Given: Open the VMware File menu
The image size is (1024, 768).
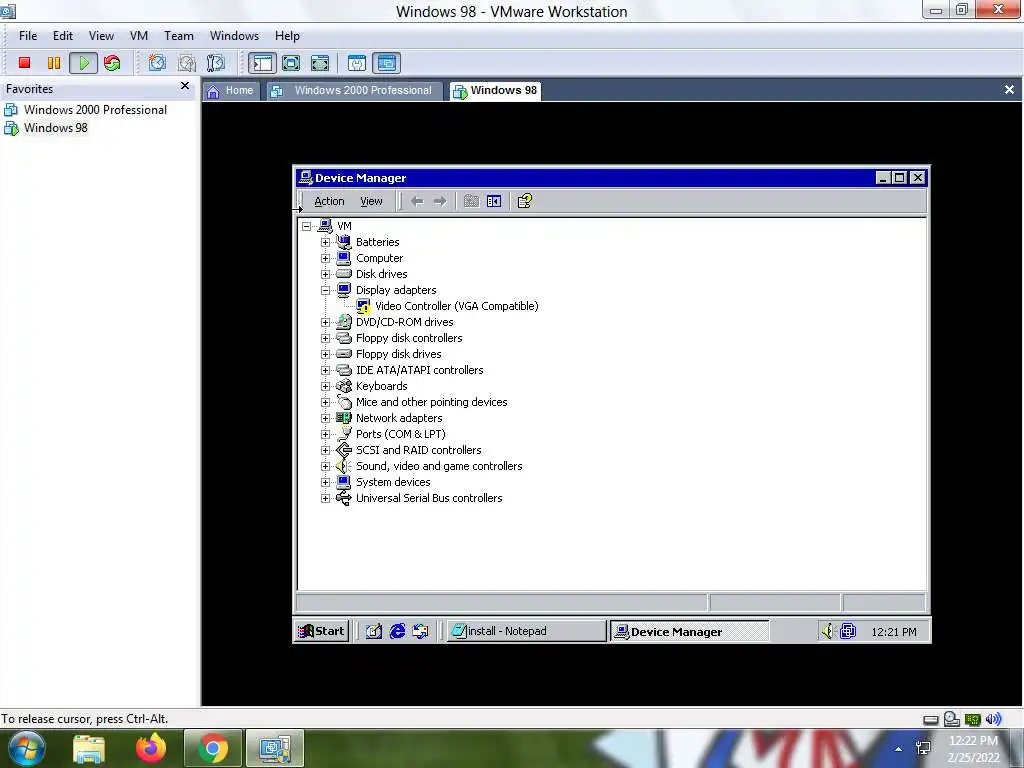Looking at the screenshot, I should coord(28,36).
